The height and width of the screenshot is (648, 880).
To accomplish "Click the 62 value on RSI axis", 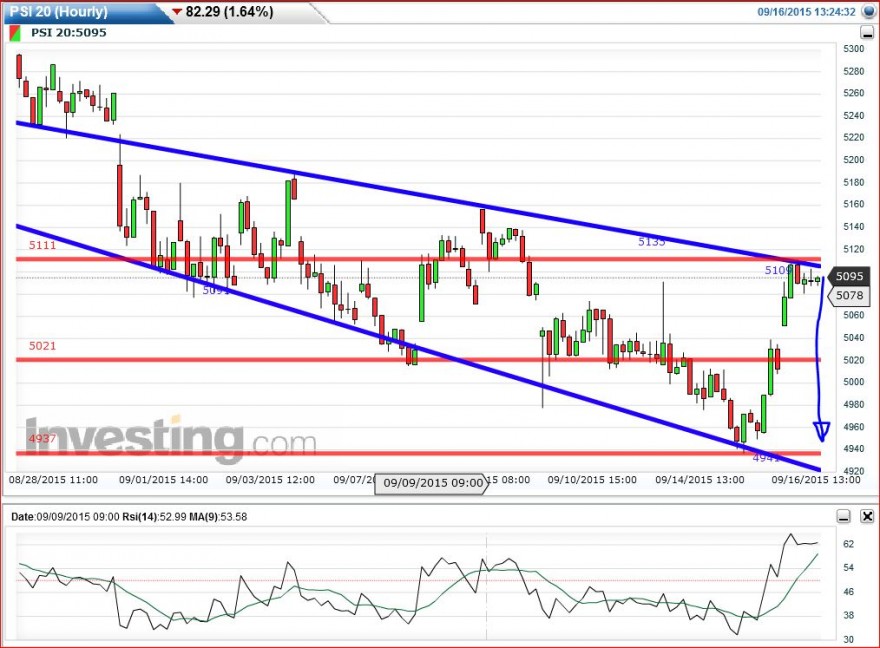I will coord(849,544).
